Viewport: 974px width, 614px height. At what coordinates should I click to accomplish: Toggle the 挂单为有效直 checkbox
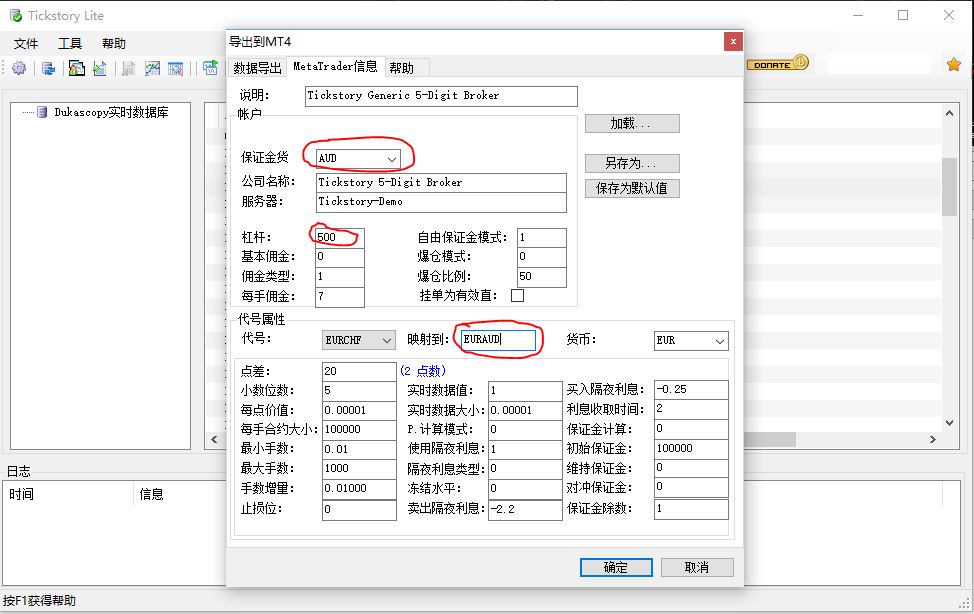click(x=517, y=295)
